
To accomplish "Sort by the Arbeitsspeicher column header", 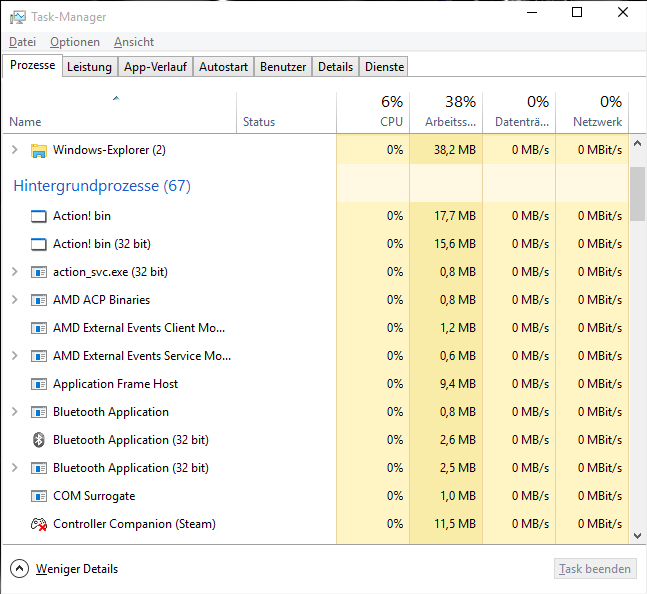I will pos(446,113).
